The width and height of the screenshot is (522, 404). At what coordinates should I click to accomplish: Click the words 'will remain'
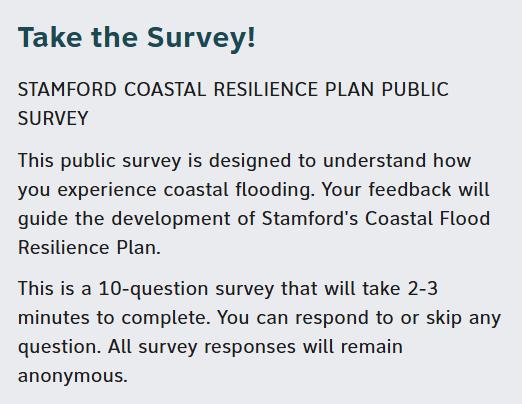(353, 347)
